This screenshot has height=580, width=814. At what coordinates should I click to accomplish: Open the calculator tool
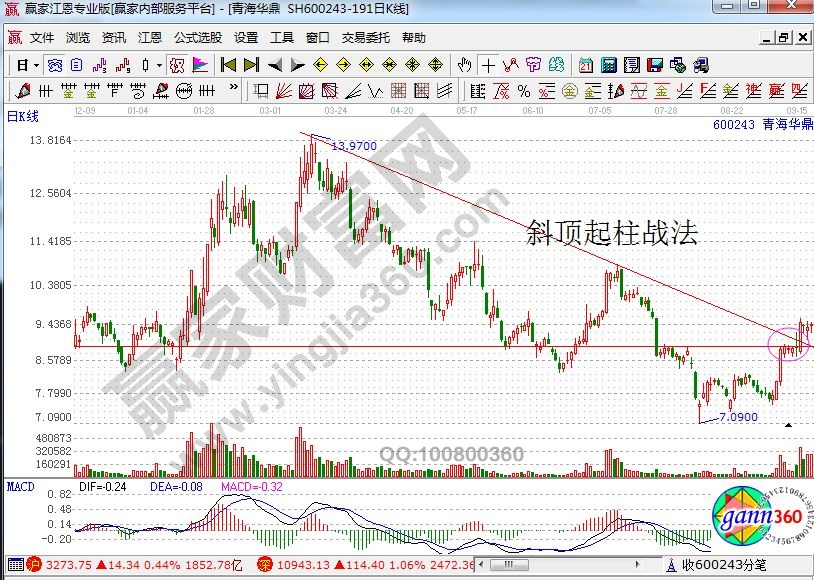[608, 65]
